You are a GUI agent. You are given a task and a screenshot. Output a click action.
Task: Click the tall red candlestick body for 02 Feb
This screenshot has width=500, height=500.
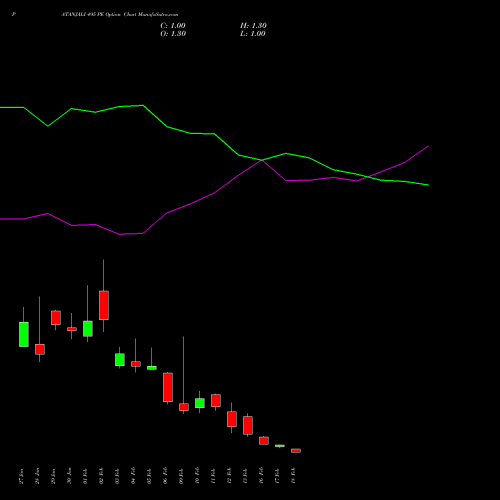point(104,305)
